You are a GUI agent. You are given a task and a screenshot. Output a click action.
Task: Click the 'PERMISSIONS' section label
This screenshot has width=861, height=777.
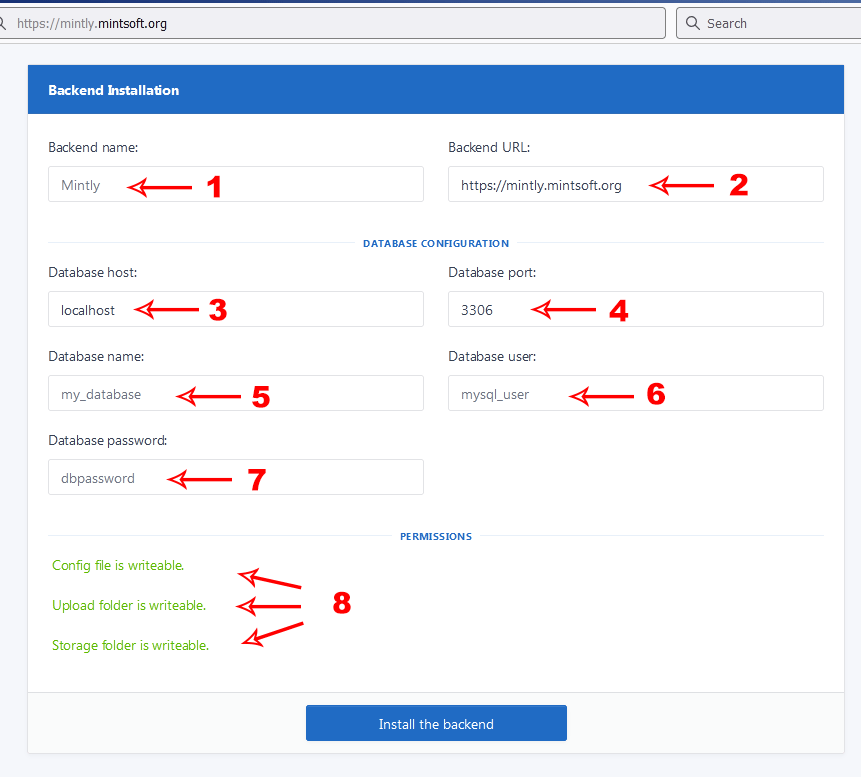436,536
